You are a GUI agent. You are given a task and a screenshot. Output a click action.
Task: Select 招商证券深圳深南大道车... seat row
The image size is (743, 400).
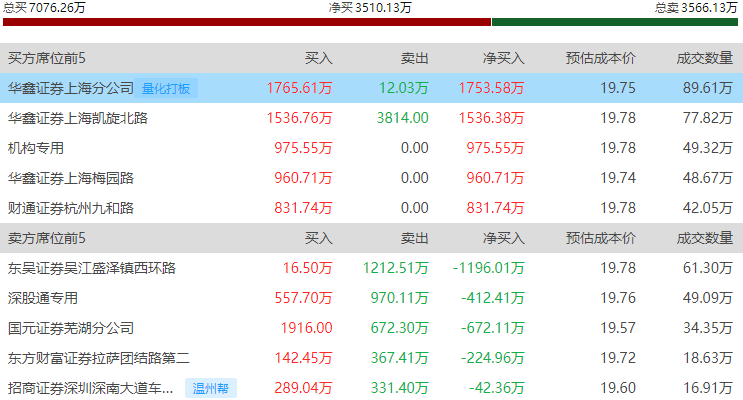[x=372, y=388]
